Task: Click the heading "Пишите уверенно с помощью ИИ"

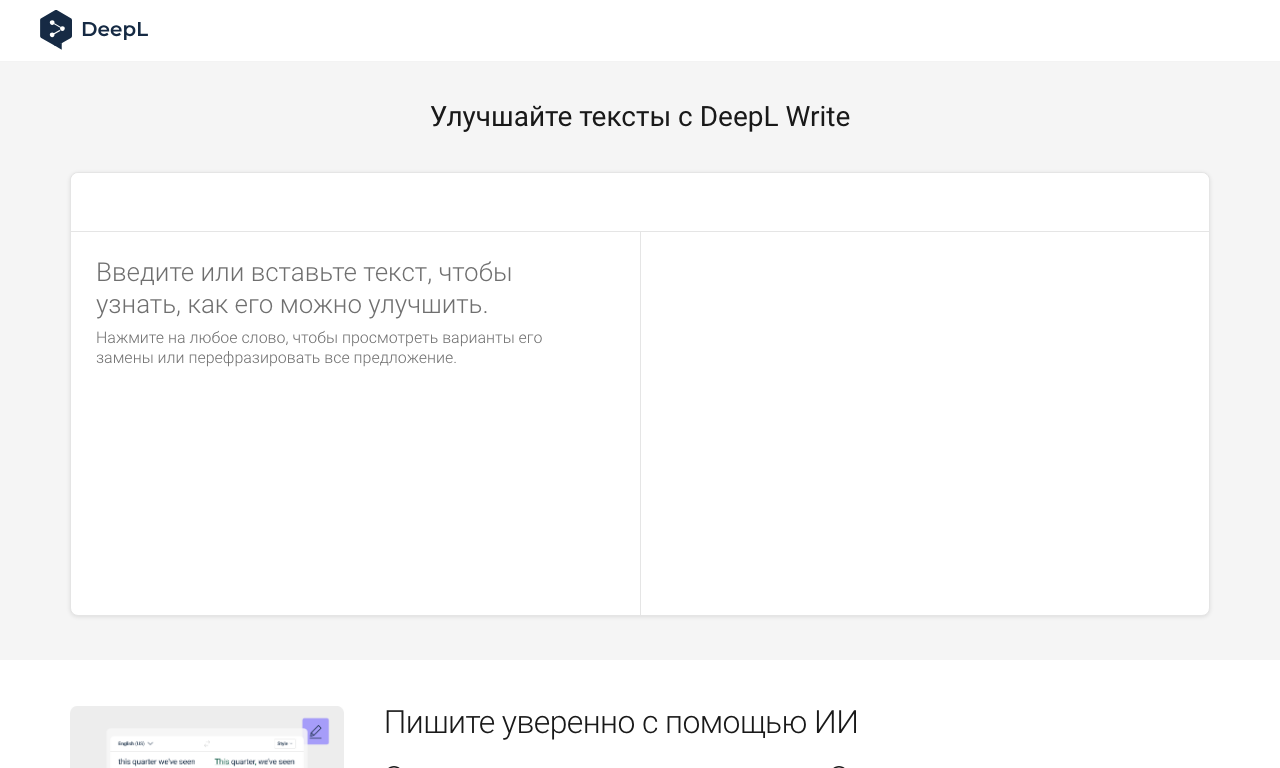Action: 621,722
